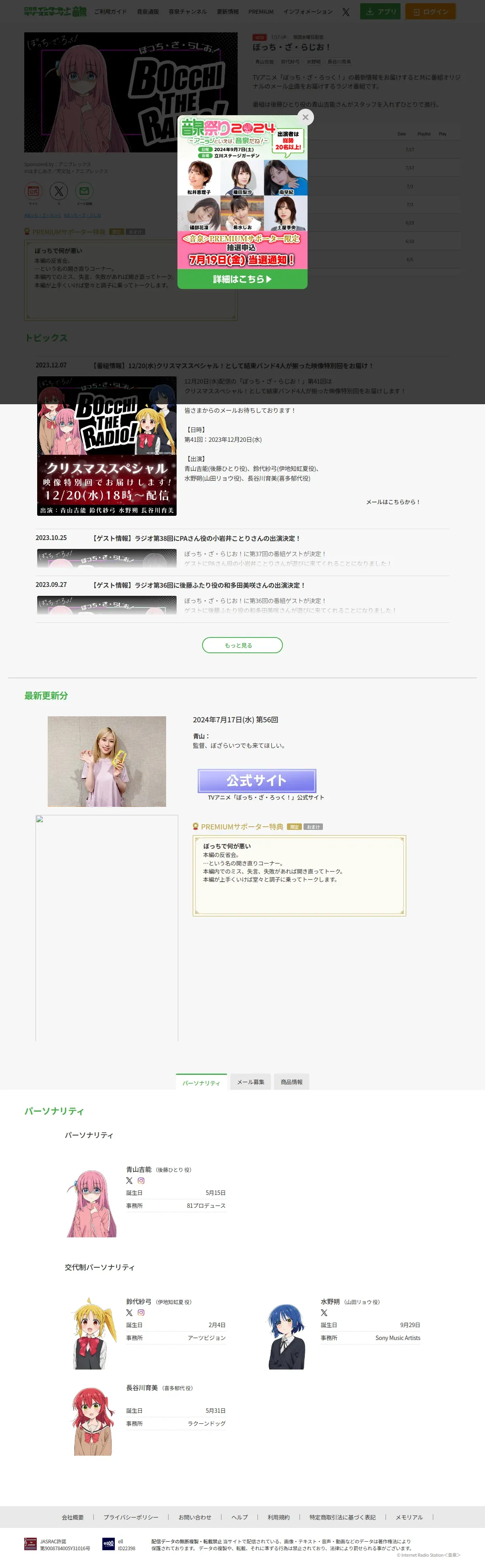Open the Bocchi the Radio main banner image
The image size is (485, 1568).
coord(131,93)
